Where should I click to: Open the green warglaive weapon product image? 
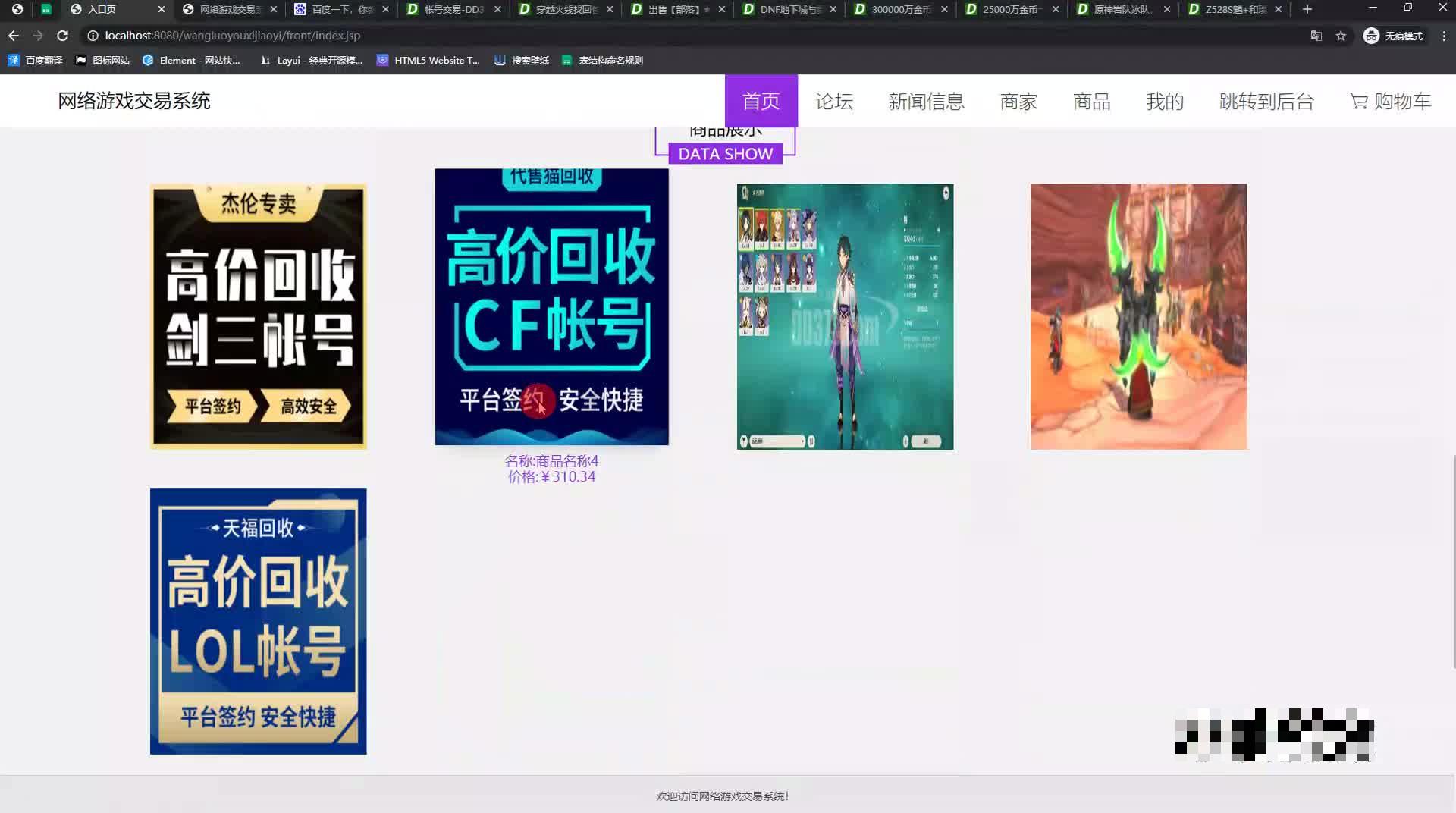(1138, 316)
